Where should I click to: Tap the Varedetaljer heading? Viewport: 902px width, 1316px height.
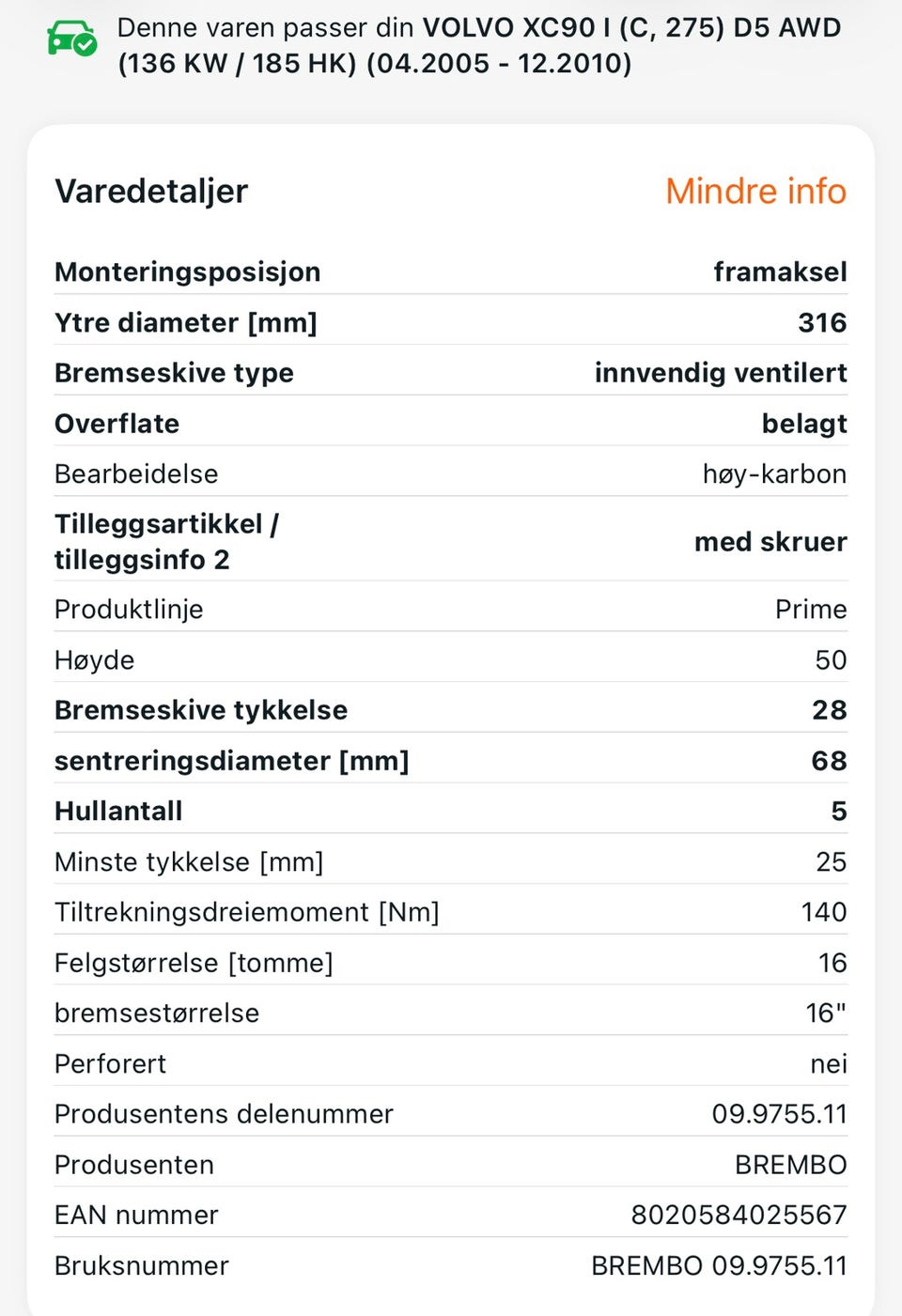tap(151, 191)
